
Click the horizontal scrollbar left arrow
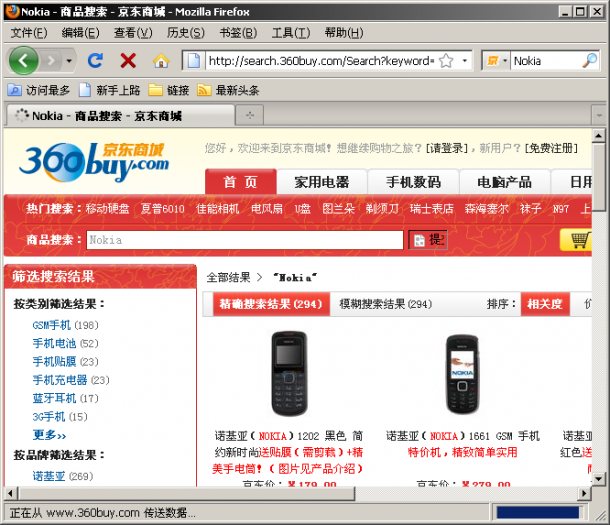[11, 494]
